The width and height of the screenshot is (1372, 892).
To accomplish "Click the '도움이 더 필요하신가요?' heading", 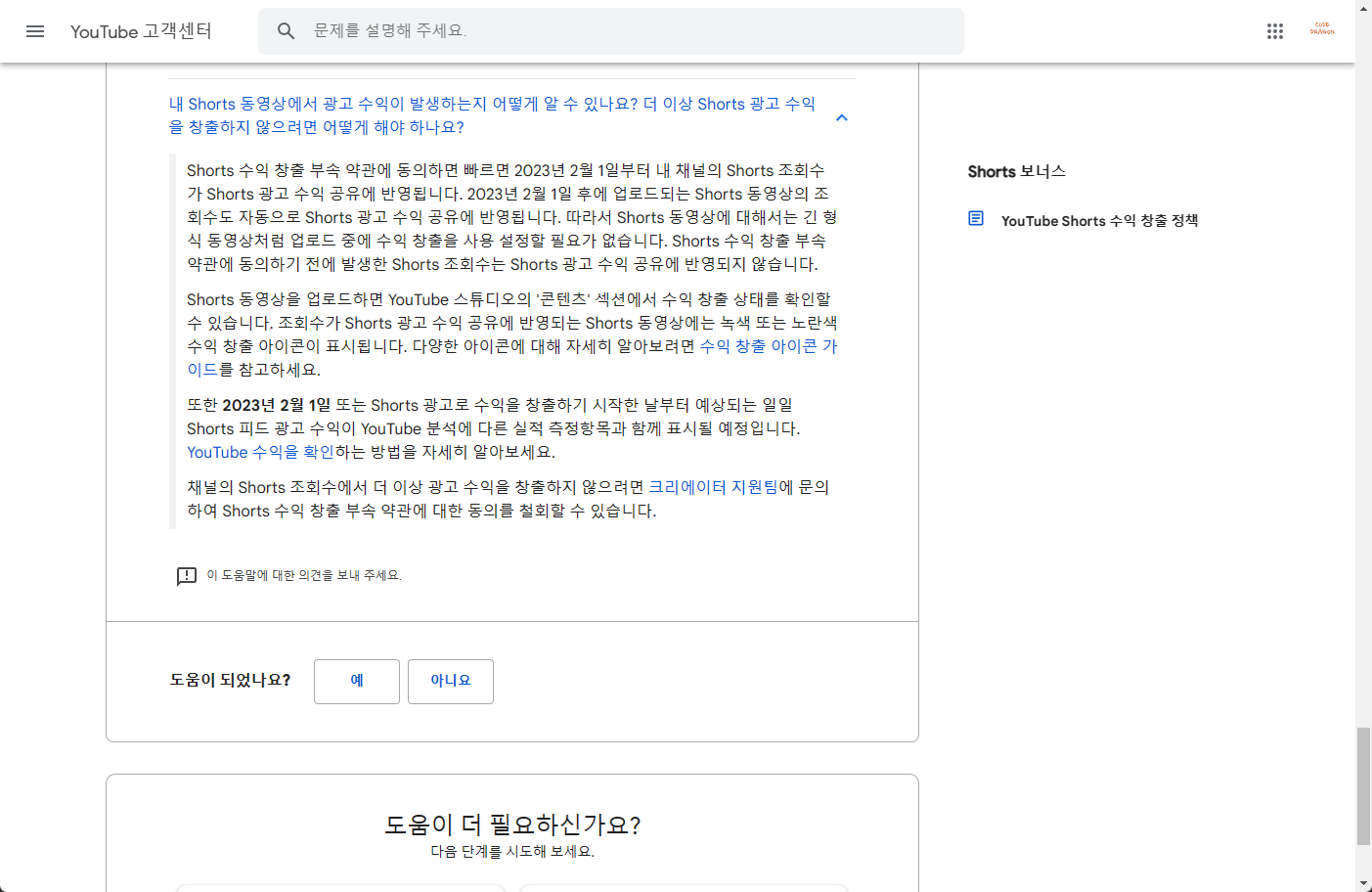I will [x=512, y=825].
